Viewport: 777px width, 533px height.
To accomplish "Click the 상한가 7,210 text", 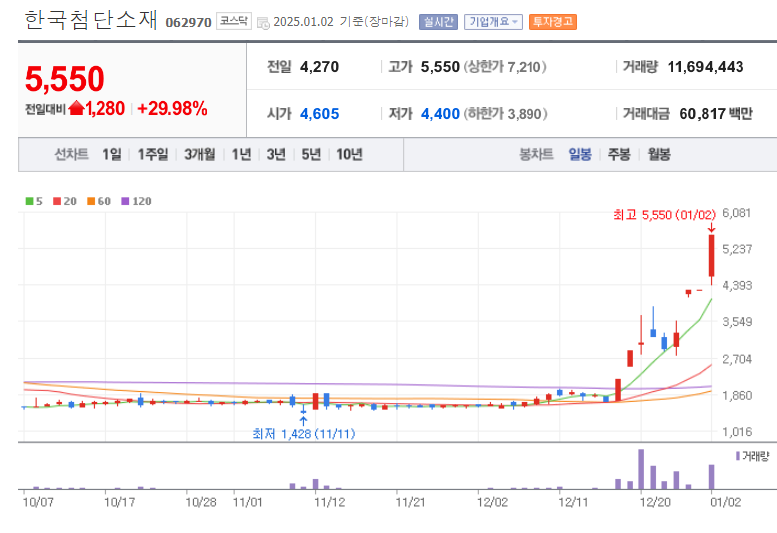I will coord(505,67).
